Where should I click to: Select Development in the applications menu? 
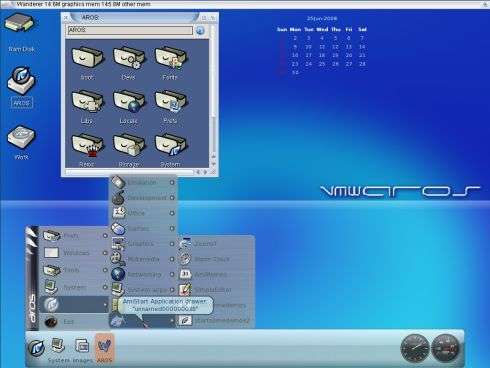coord(143,198)
